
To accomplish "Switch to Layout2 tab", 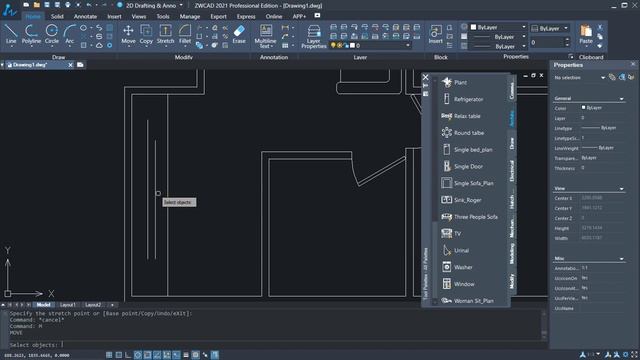I will point(93,305).
